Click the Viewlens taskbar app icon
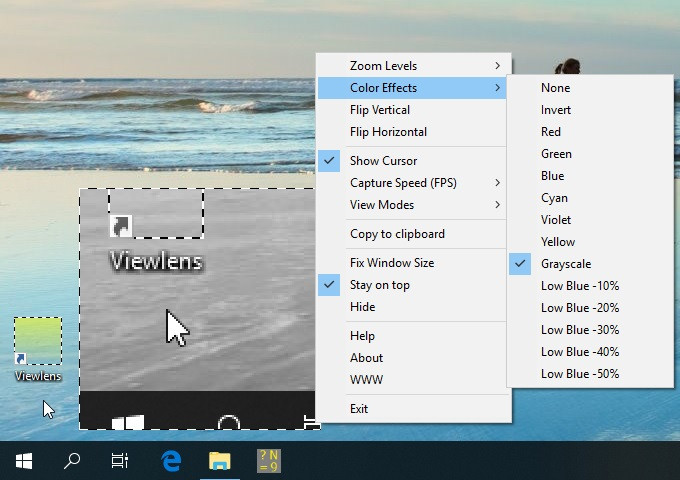Screen dimensions: 680x480 pos(269,460)
